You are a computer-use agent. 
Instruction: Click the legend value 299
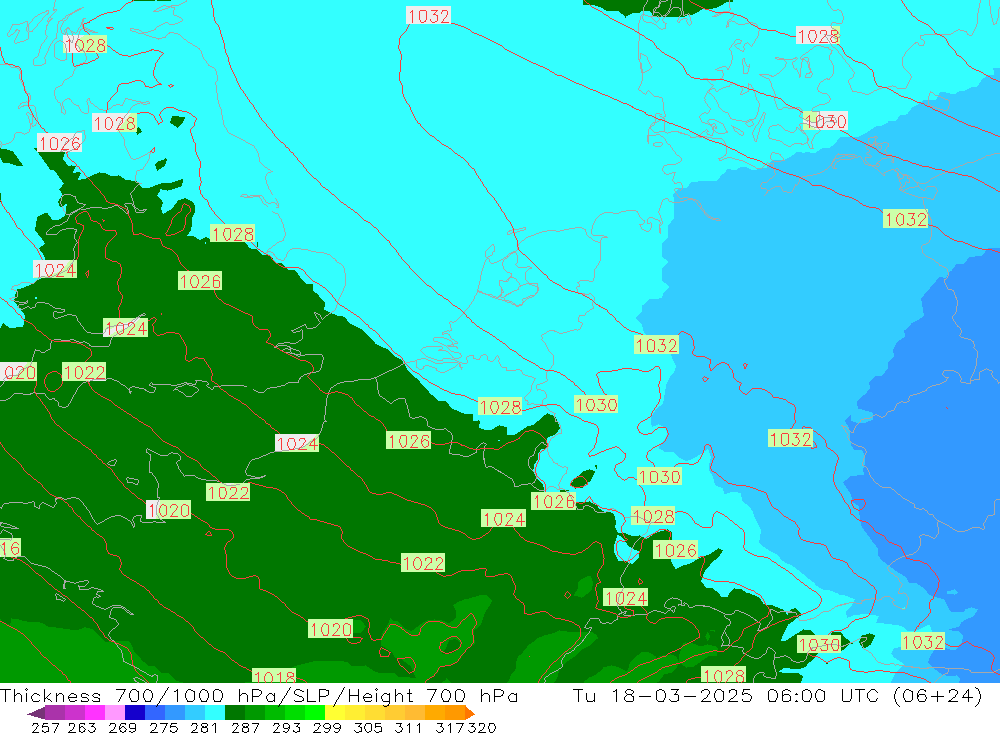[327, 727]
